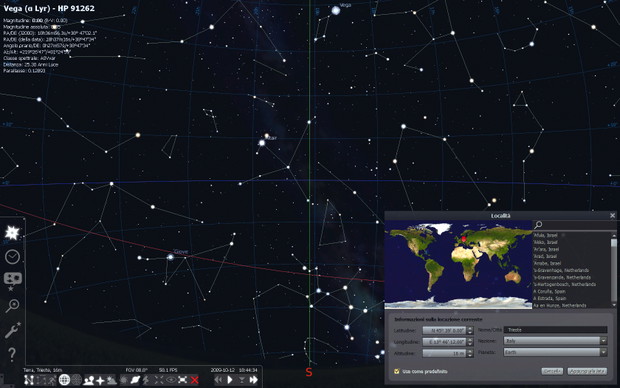The width and height of the screenshot is (620, 388).
Task: Open sky and viewing options sidebar icon
Action: point(12,281)
